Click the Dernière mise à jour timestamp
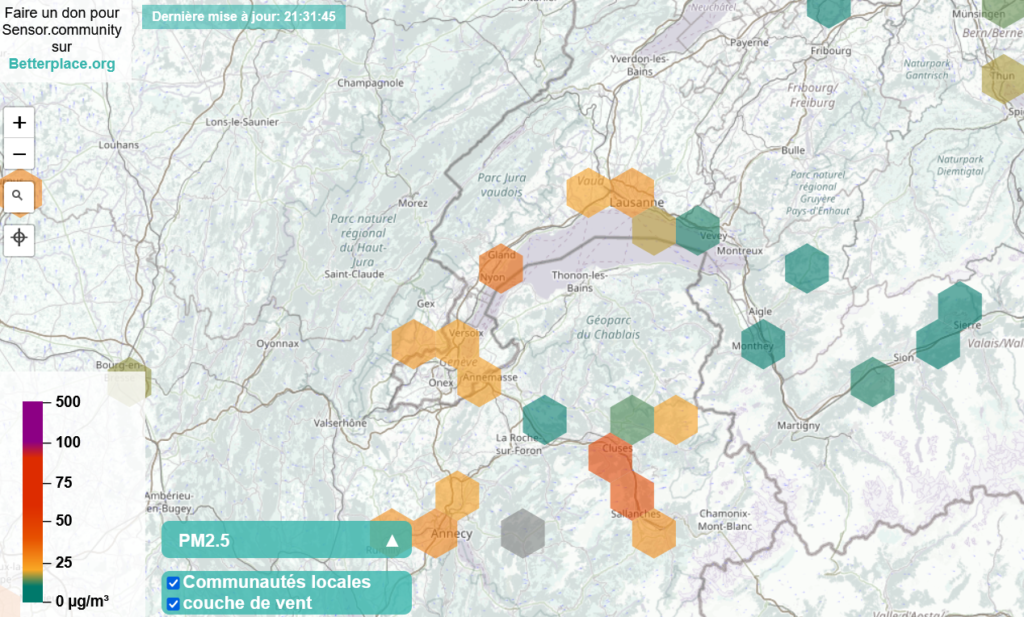Viewport: 1024px width, 617px height. tap(243, 17)
